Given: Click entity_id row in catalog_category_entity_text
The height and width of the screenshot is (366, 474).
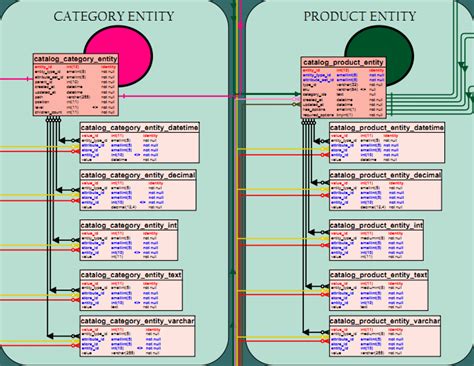Looking at the screenshot, I should 131,303.
